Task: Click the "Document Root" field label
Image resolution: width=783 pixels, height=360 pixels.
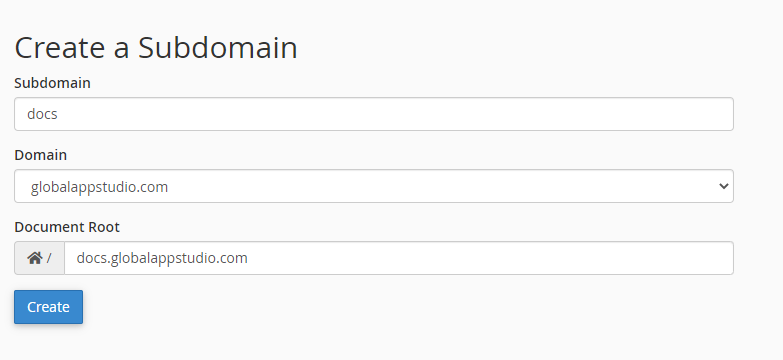Action: point(67,227)
